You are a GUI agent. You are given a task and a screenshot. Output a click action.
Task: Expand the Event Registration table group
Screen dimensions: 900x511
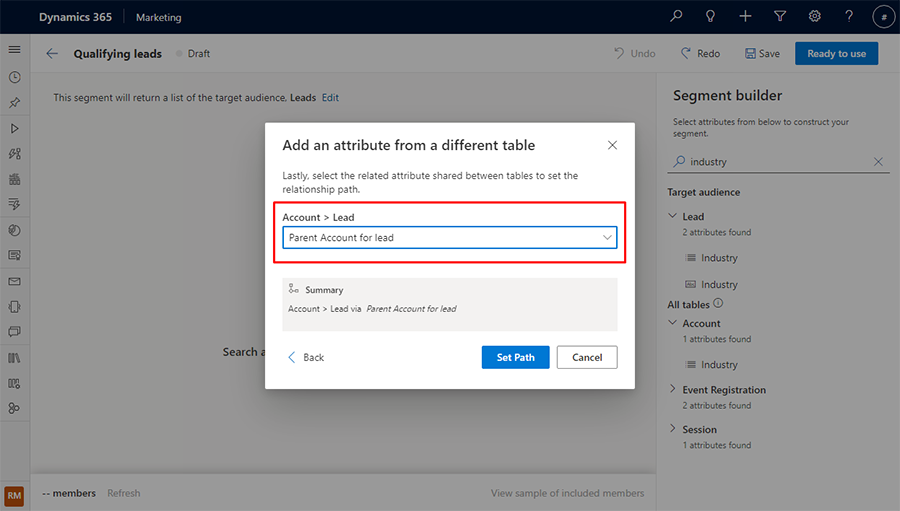pos(673,390)
